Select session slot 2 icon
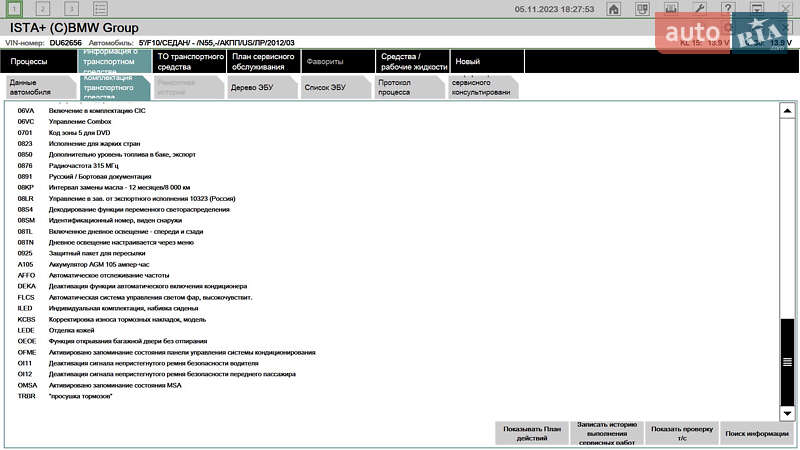Screen dimensions: 800x450 [x=43, y=9]
